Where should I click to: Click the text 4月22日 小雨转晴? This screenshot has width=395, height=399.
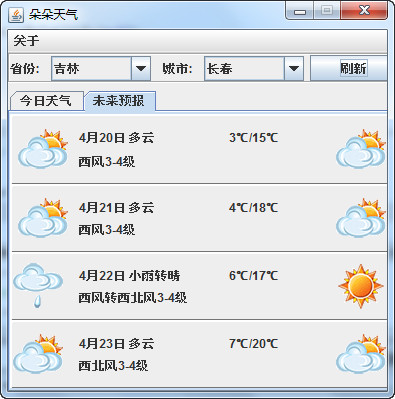[130, 276]
